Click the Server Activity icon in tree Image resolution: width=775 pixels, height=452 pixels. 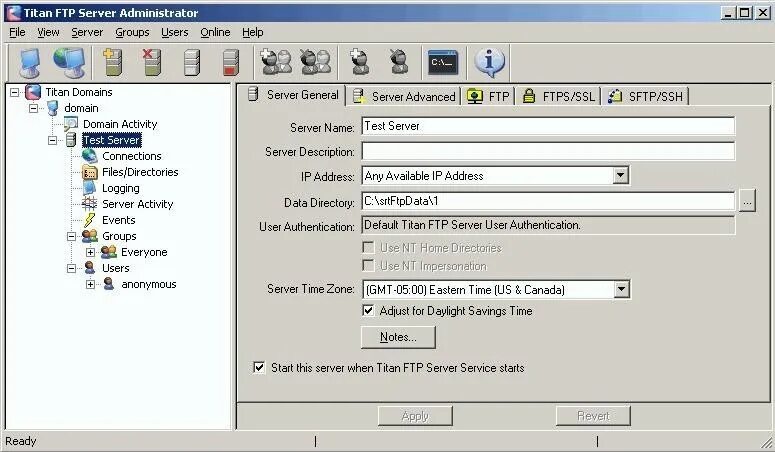click(x=89, y=204)
